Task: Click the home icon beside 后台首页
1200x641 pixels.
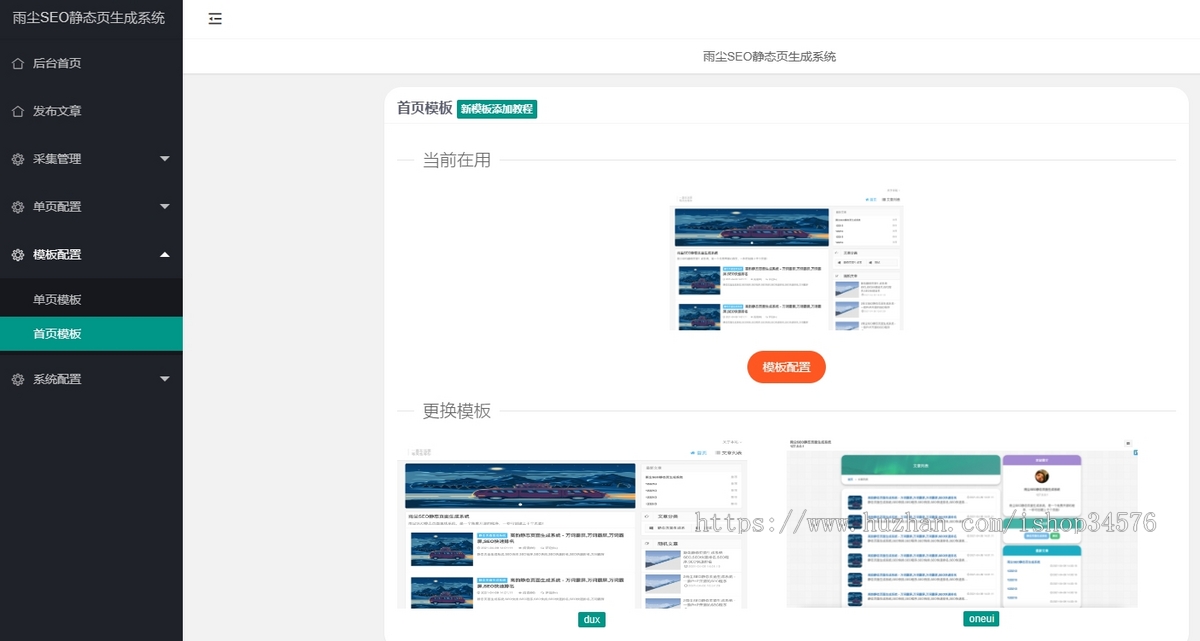Action: [17, 63]
